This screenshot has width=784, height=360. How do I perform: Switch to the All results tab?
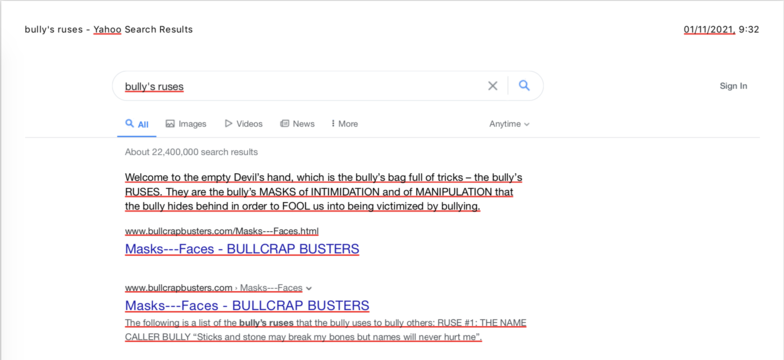coord(136,124)
